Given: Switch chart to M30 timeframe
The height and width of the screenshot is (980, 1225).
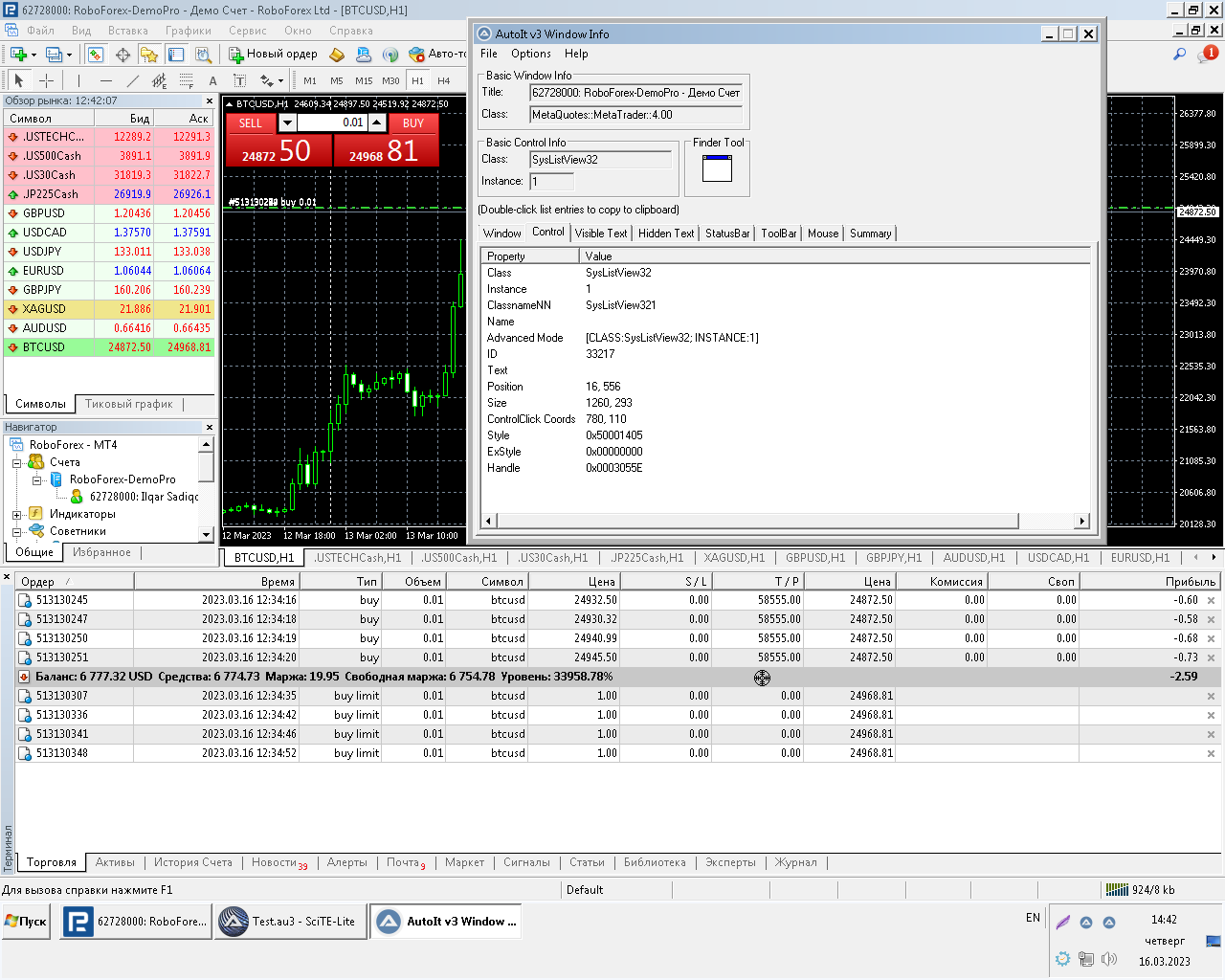Looking at the screenshot, I should pyautogui.click(x=390, y=80).
